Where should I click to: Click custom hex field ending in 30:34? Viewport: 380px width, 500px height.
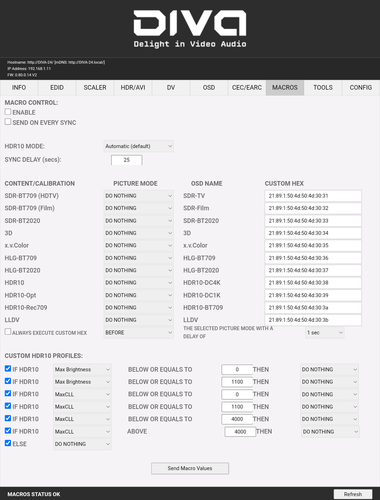(313, 233)
